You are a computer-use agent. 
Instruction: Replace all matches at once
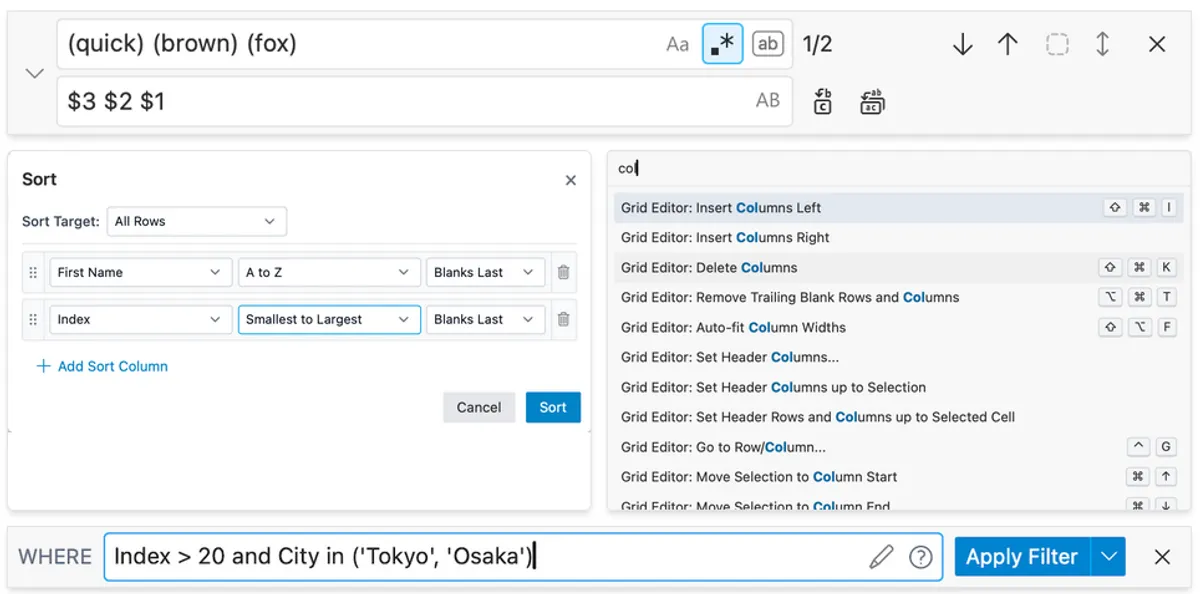(871, 101)
